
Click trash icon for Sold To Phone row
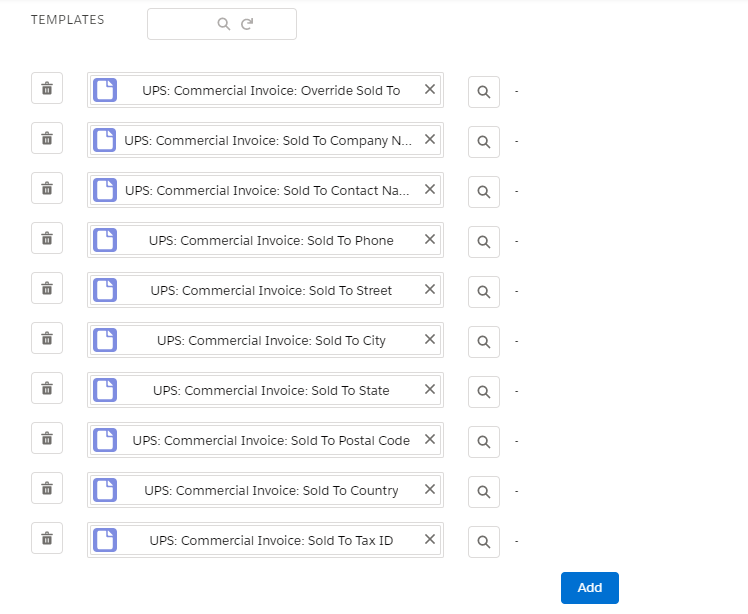47,238
